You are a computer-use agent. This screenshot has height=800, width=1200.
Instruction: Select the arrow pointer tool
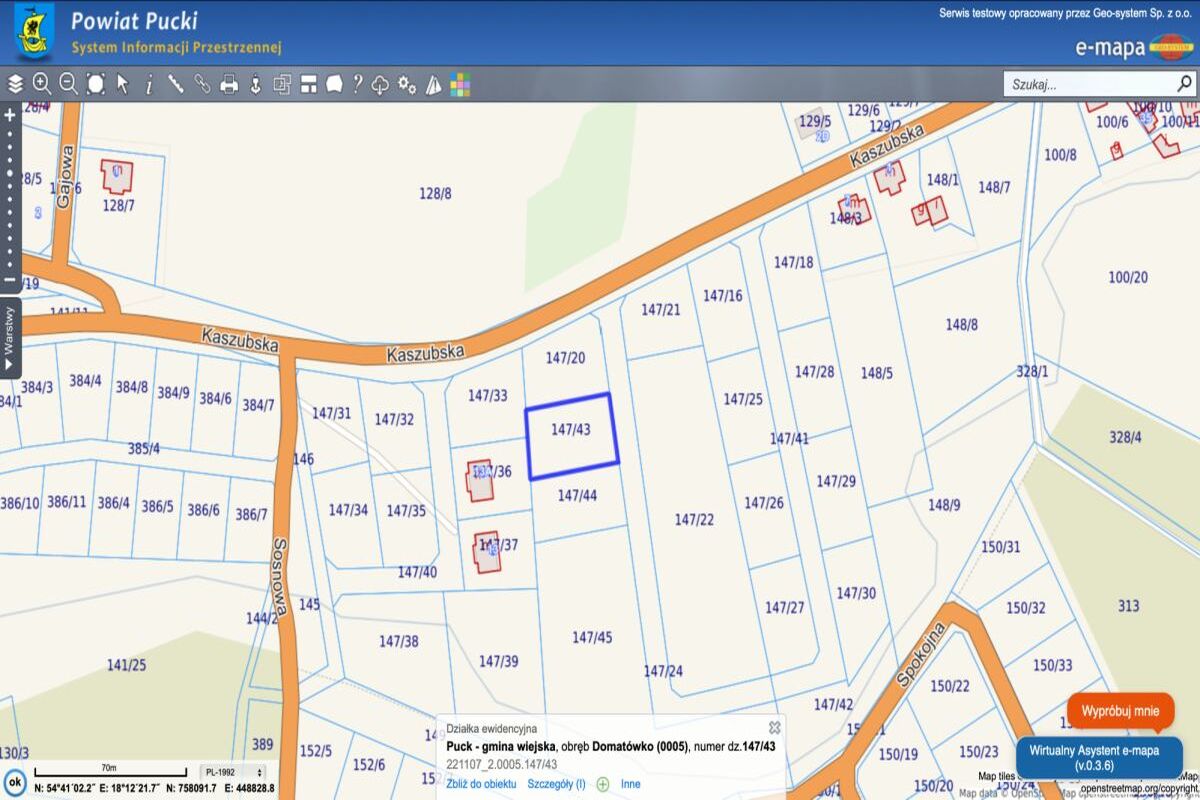122,84
